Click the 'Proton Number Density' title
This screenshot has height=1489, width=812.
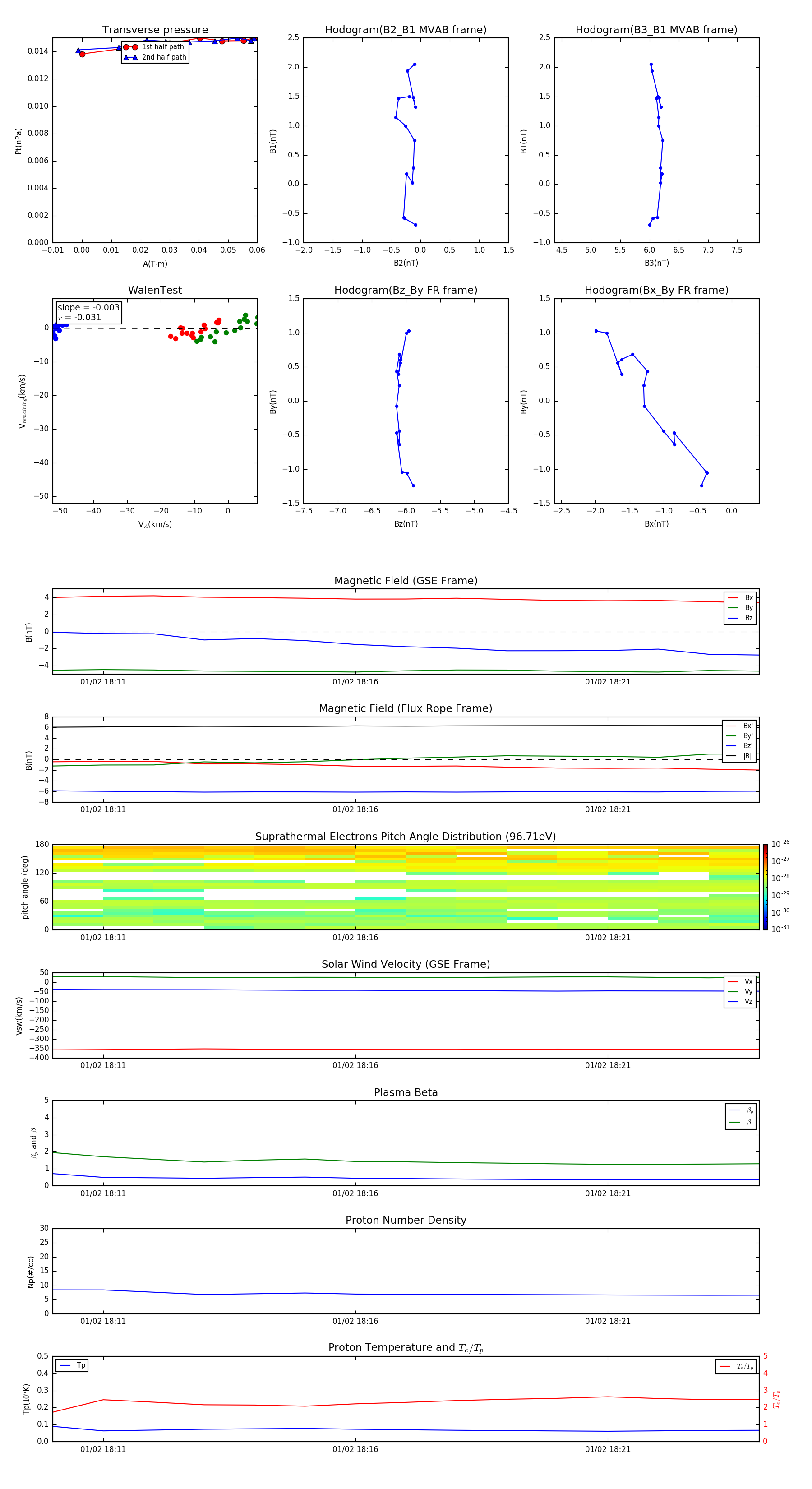406,1221
